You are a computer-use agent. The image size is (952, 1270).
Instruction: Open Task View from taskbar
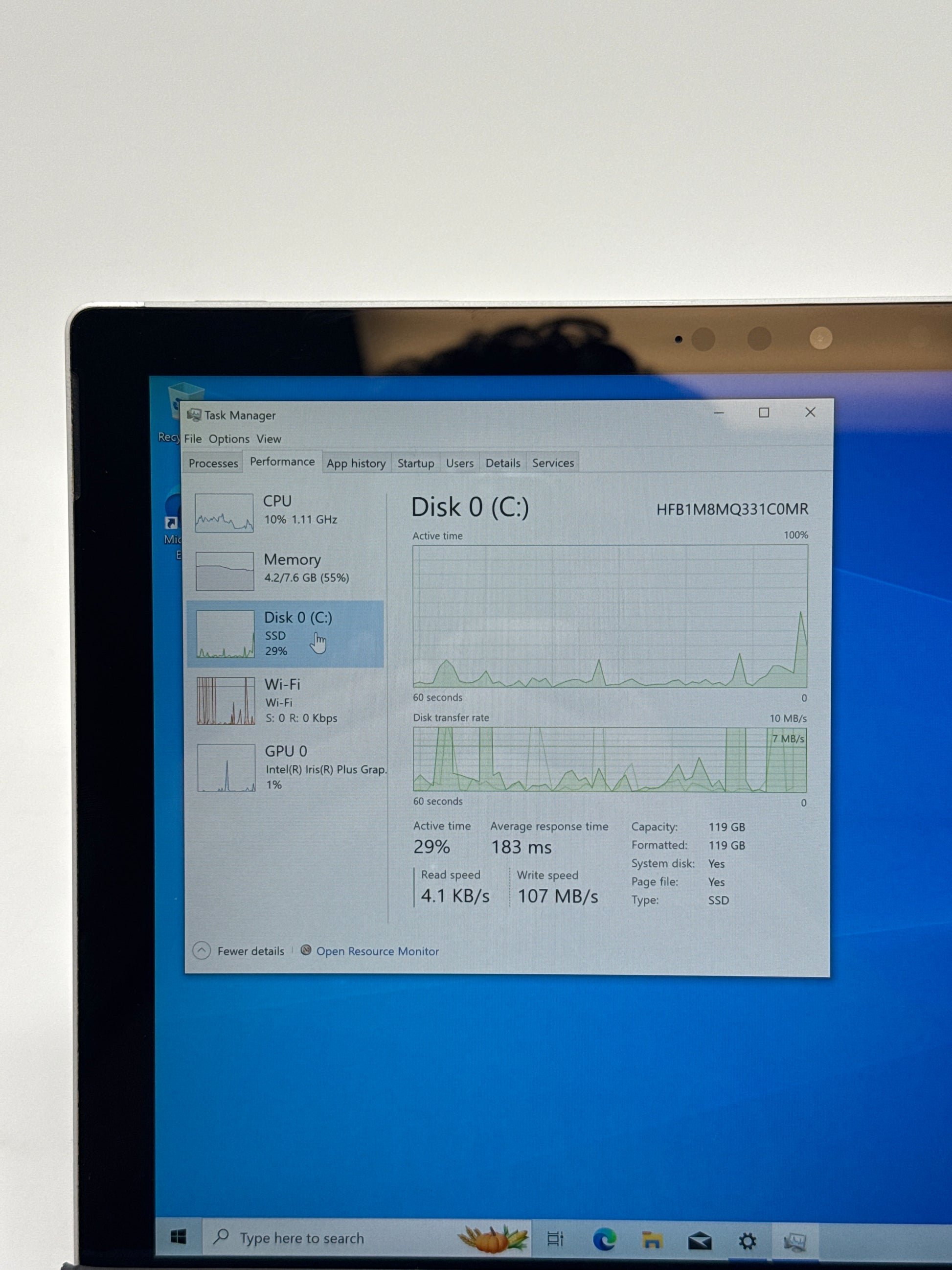[555, 1239]
